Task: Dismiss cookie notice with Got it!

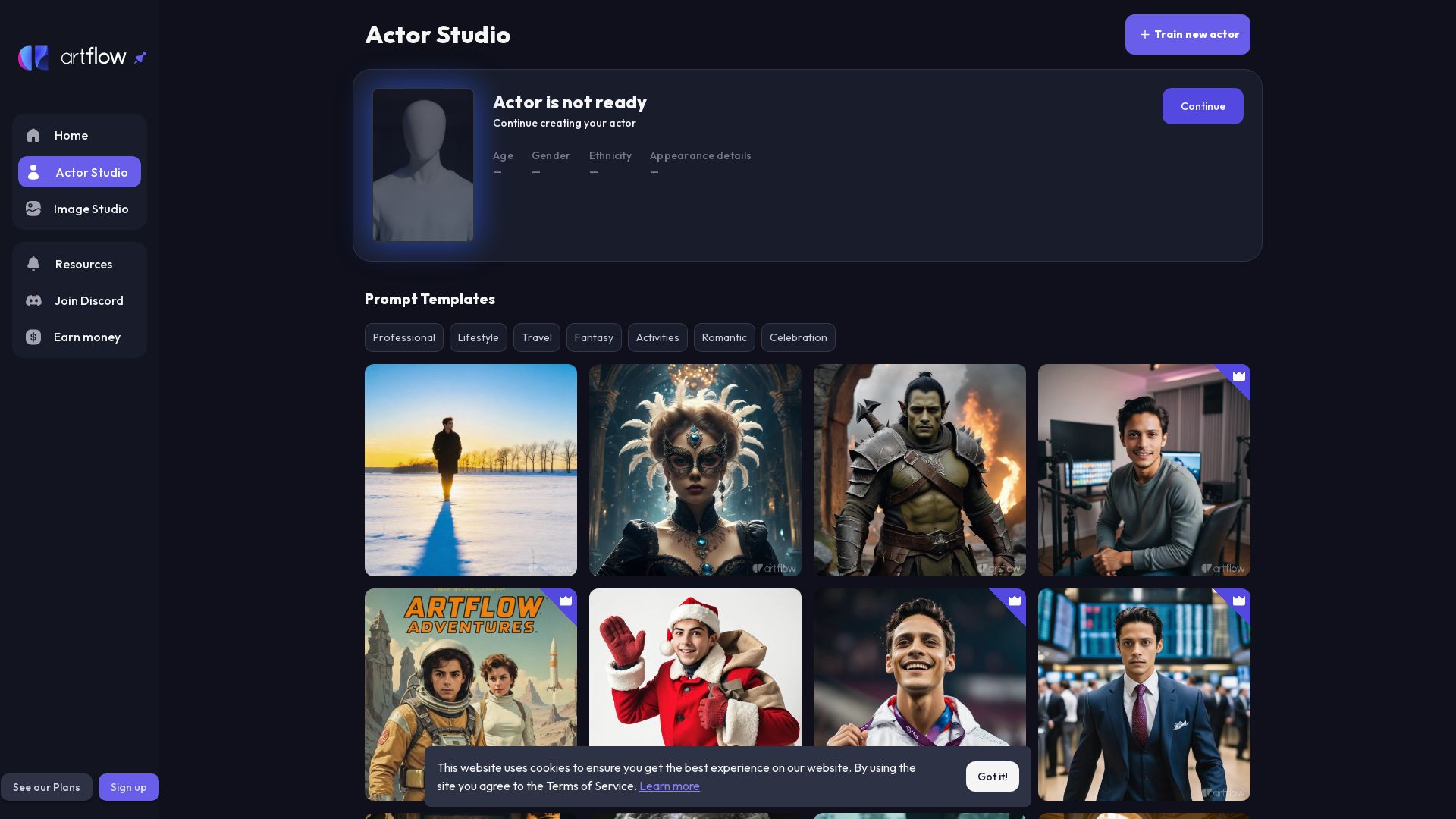Action: point(992,777)
